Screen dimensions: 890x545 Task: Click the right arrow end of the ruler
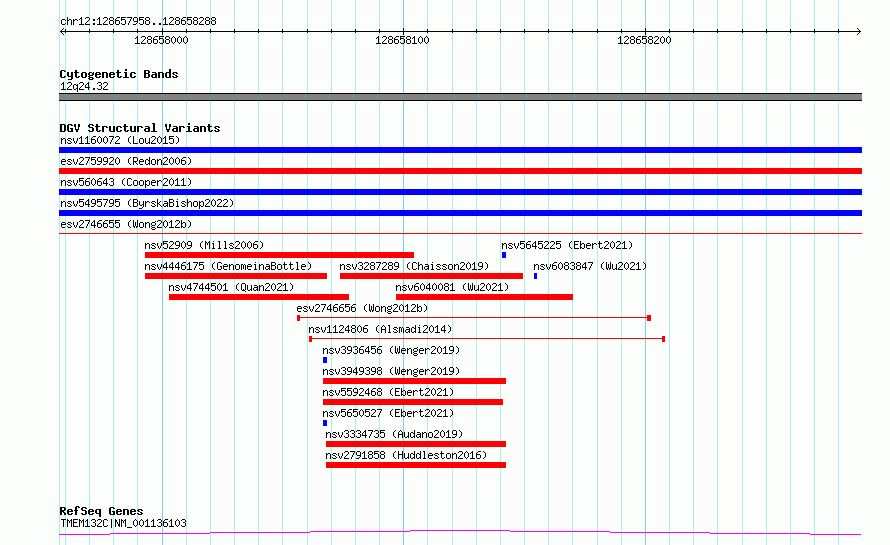coord(859,32)
